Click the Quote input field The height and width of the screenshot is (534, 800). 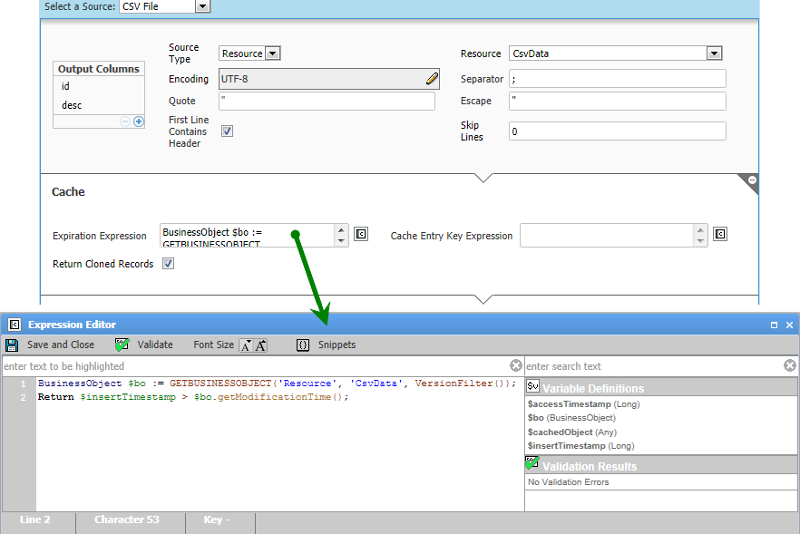pos(327,101)
